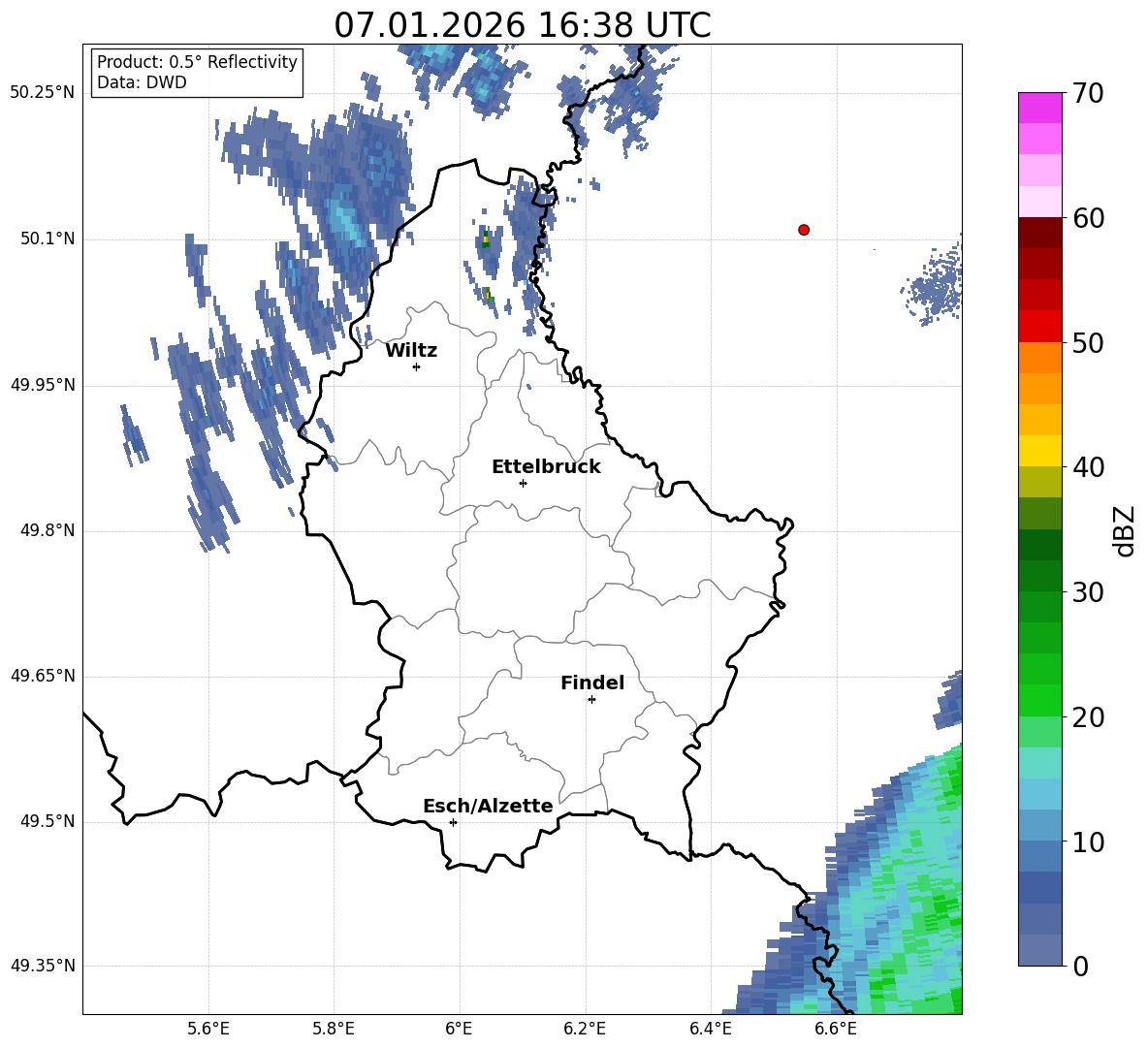Click the 30 tick on colorbar
The width and height of the screenshot is (1148, 1048).
pyautogui.click(x=1087, y=592)
